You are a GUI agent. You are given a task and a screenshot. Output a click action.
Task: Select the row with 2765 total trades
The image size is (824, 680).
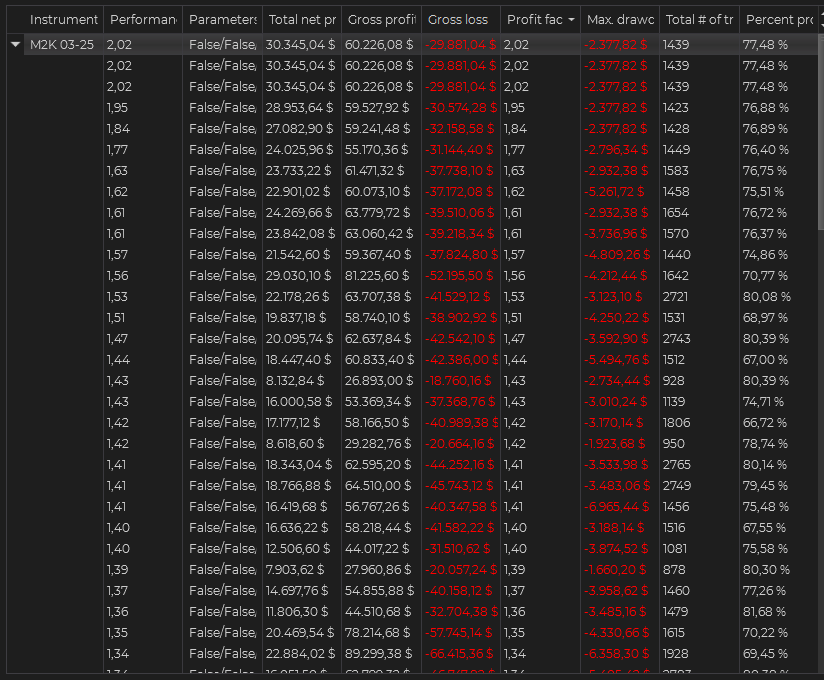tap(676, 465)
